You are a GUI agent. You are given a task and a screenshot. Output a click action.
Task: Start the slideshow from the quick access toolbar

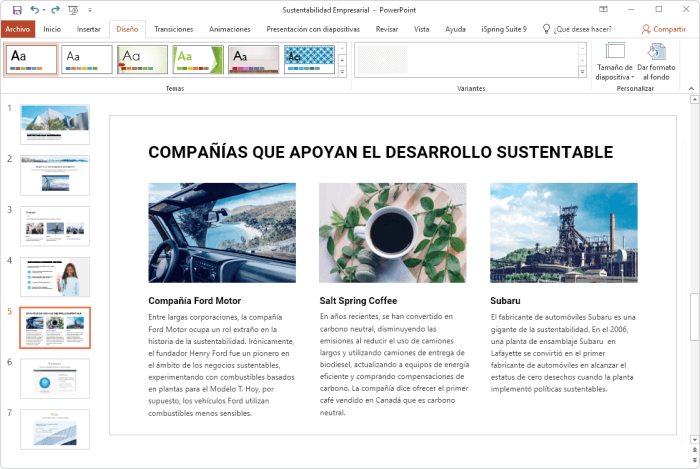click(x=73, y=10)
